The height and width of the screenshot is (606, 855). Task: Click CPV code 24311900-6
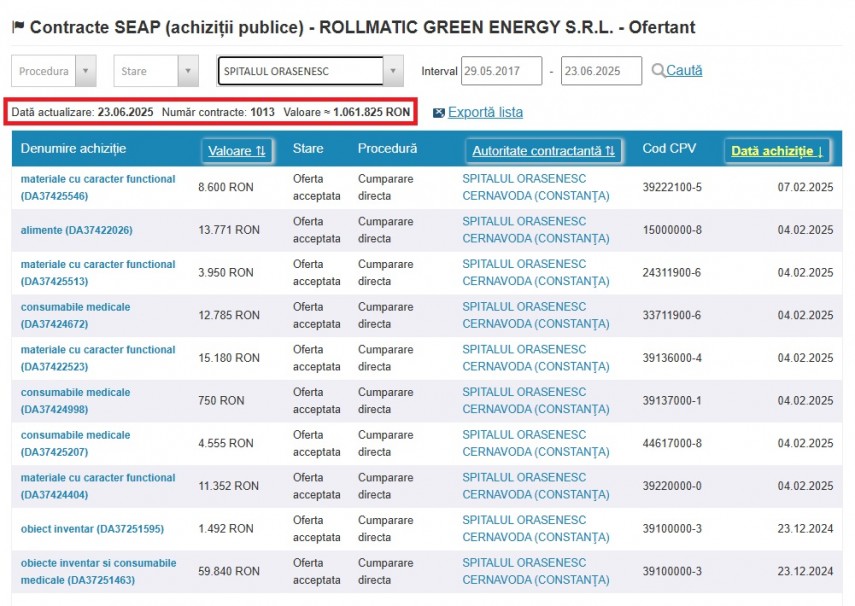pos(672,273)
